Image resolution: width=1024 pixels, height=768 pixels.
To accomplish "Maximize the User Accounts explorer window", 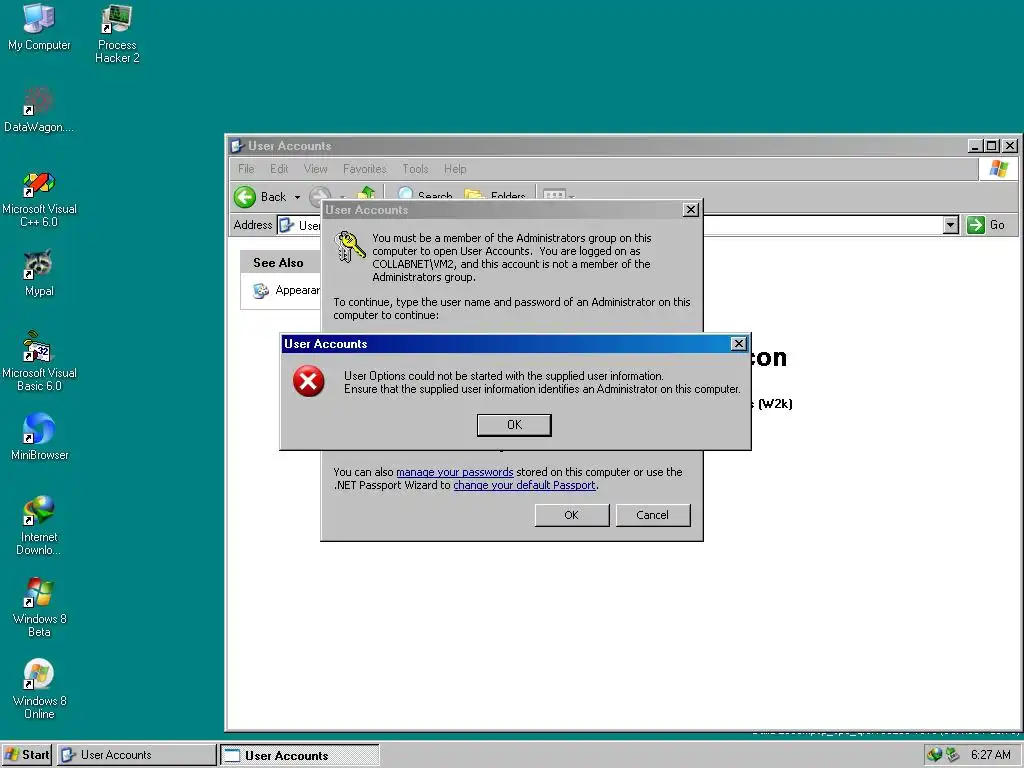I will (991, 146).
